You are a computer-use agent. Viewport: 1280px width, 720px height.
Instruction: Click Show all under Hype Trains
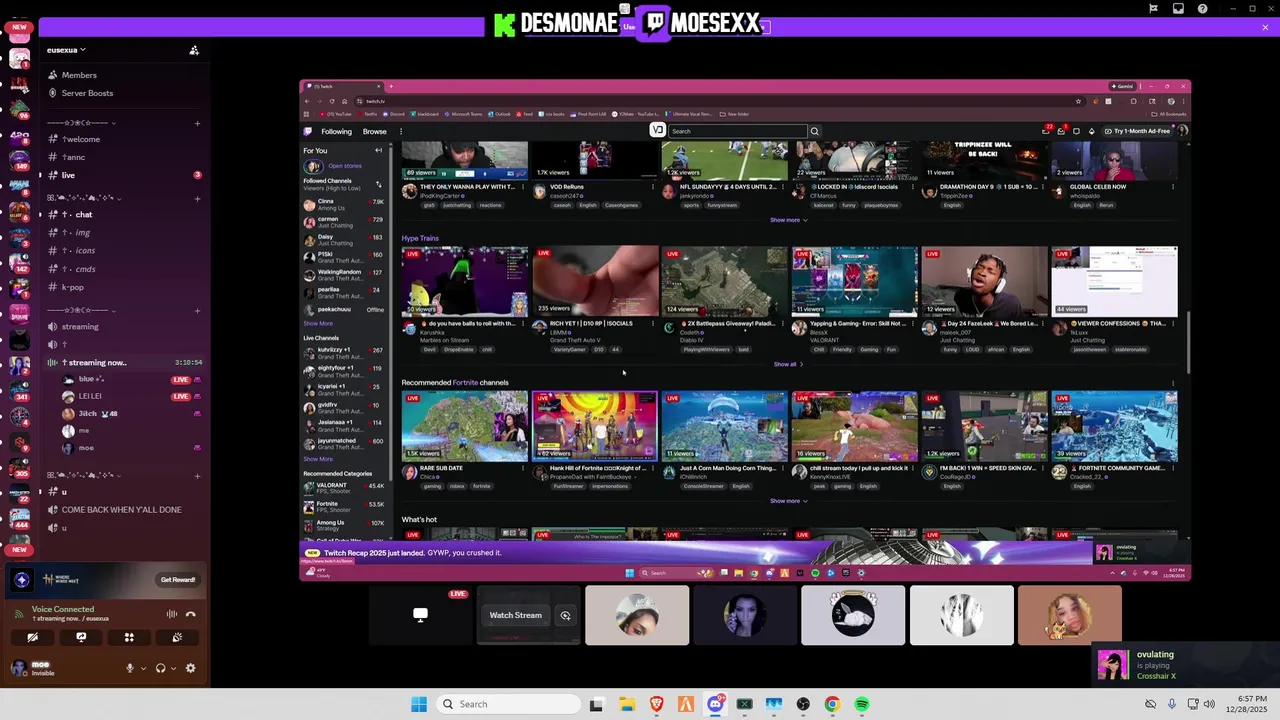point(788,364)
